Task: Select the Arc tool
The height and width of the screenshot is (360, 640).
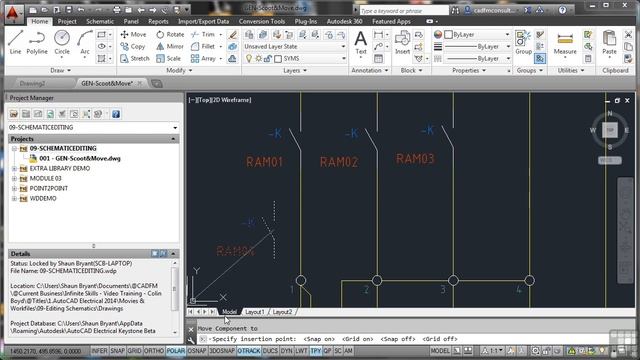Action: point(85,42)
